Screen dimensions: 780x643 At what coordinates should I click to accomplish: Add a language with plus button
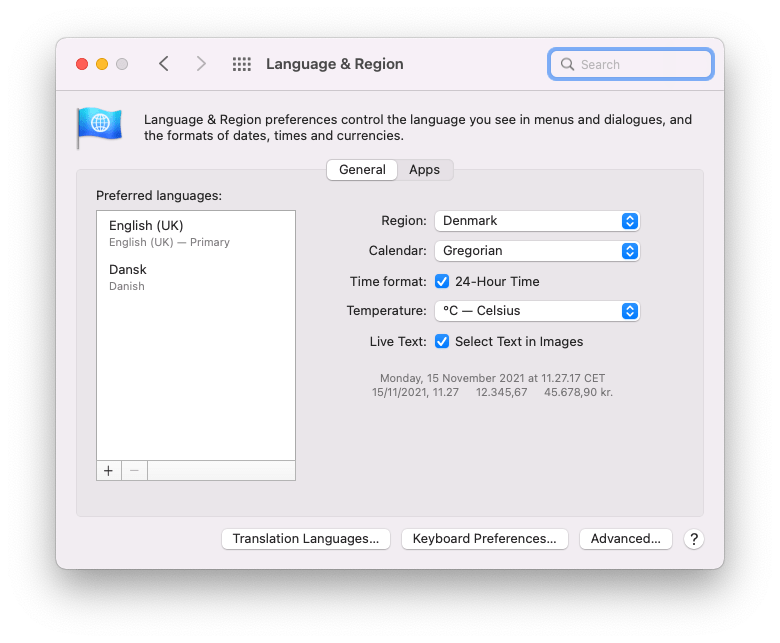pos(108,470)
